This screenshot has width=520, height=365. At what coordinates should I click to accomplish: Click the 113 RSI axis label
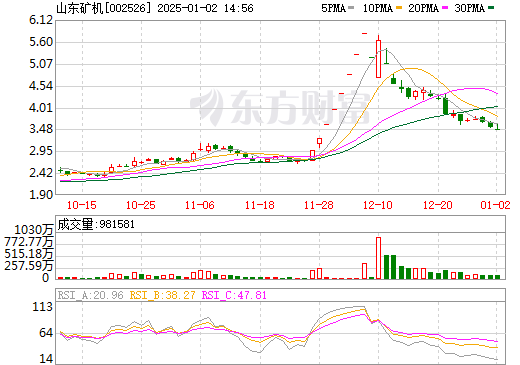(x=43, y=307)
